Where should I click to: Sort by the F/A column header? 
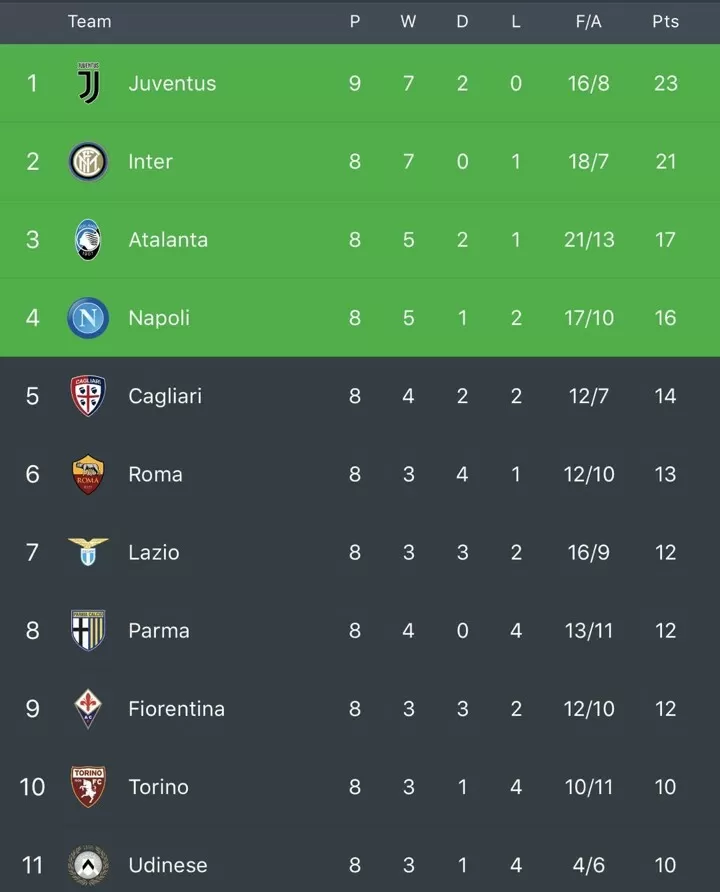(589, 22)
